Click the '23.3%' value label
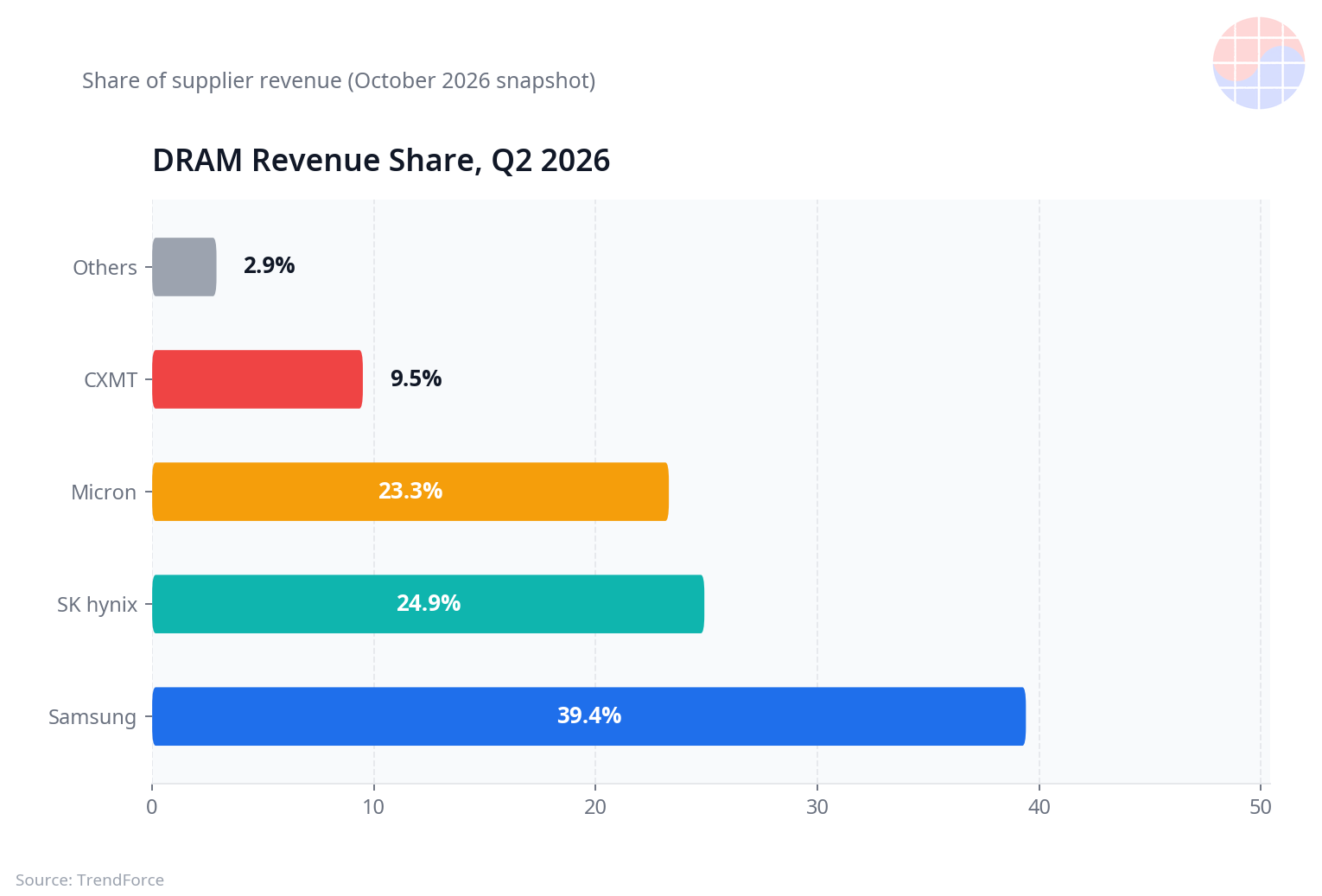 (x=410, y=491)
